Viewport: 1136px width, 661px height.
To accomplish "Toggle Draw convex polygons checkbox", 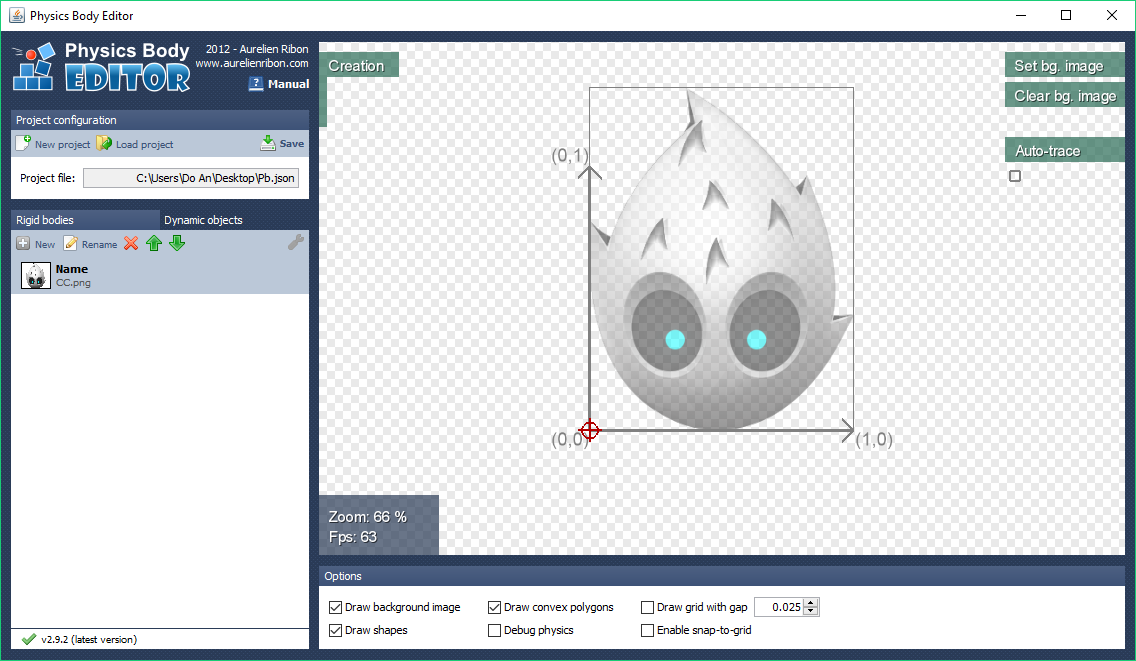I will [495, 607].
